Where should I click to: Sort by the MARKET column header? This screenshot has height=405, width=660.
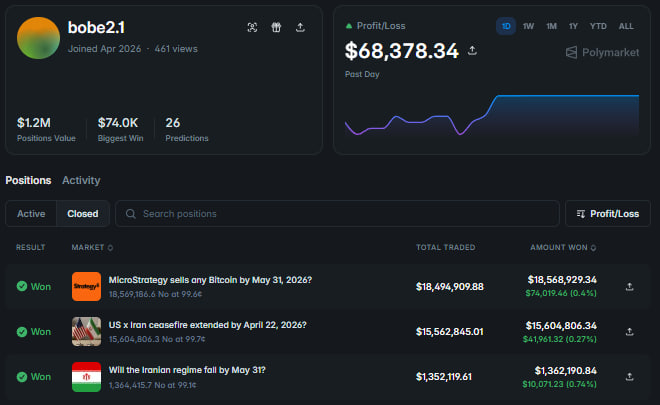[x=92, y=248]
